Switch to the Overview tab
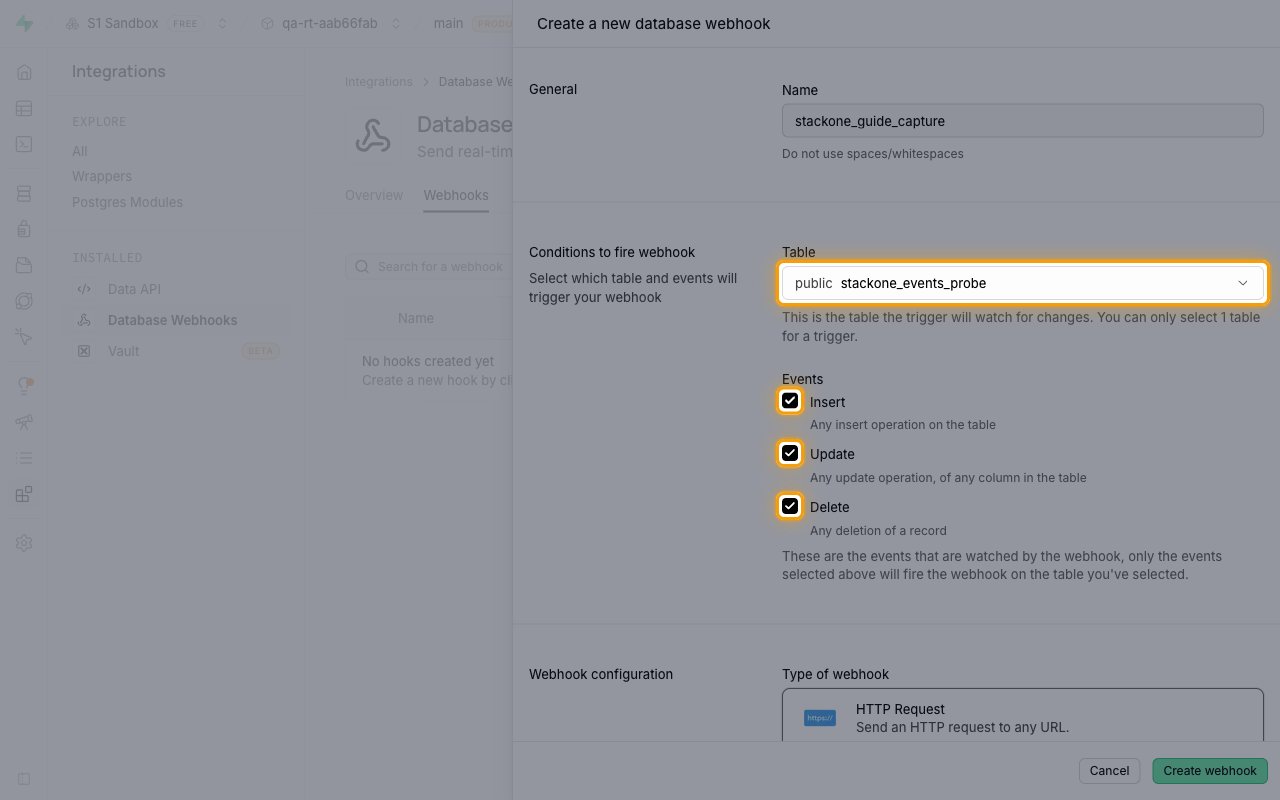1280x800 pixels. point(374,195)
